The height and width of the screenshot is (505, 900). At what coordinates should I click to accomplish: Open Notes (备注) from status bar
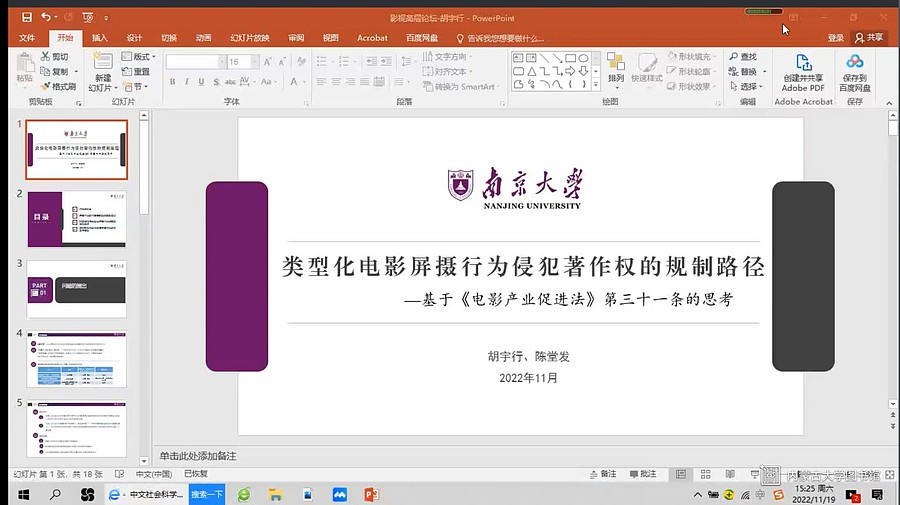603,474
